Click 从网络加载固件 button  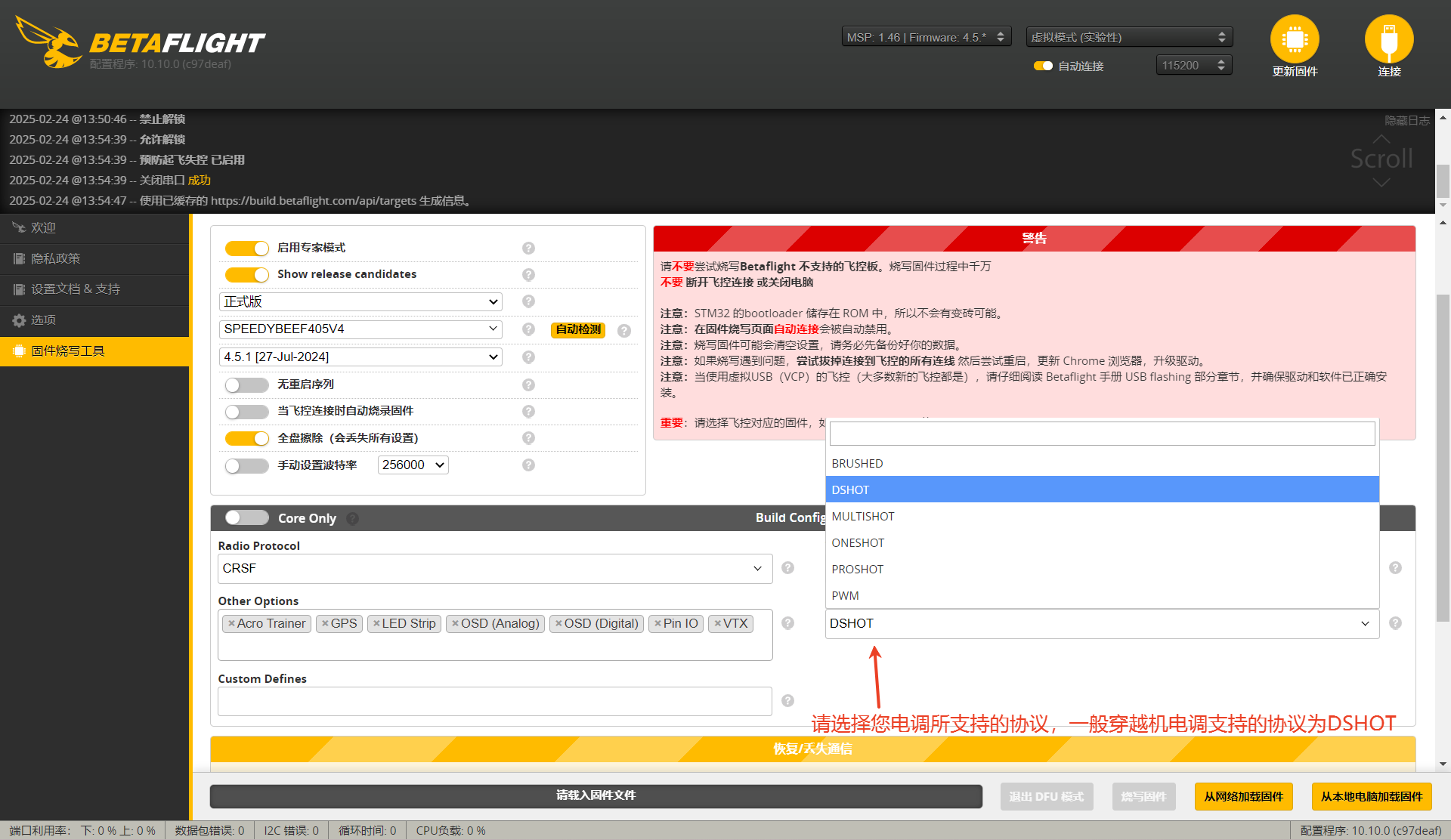click(1243, 796)
